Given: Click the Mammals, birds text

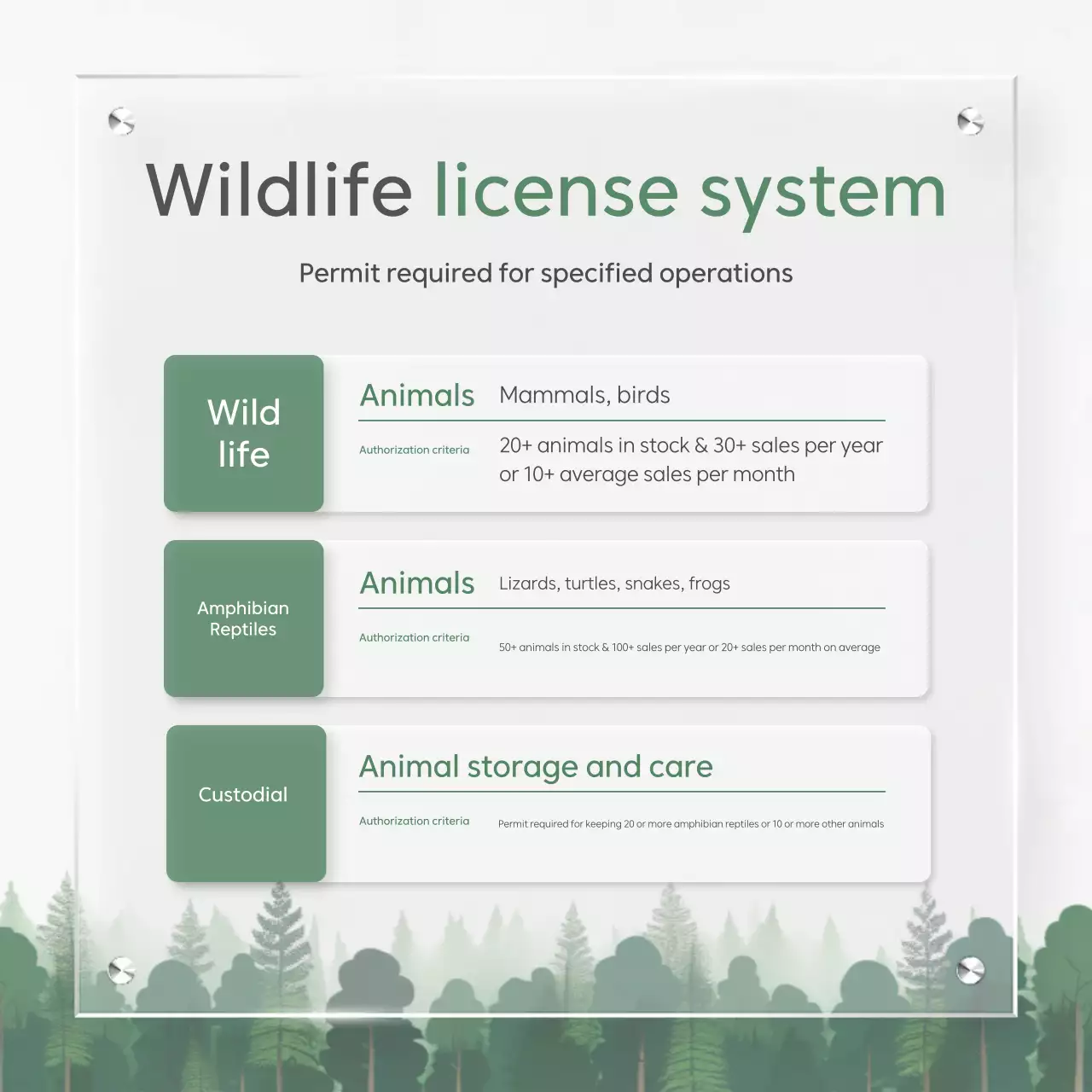Looking at the screenshot, I should [x=584, y=395].
